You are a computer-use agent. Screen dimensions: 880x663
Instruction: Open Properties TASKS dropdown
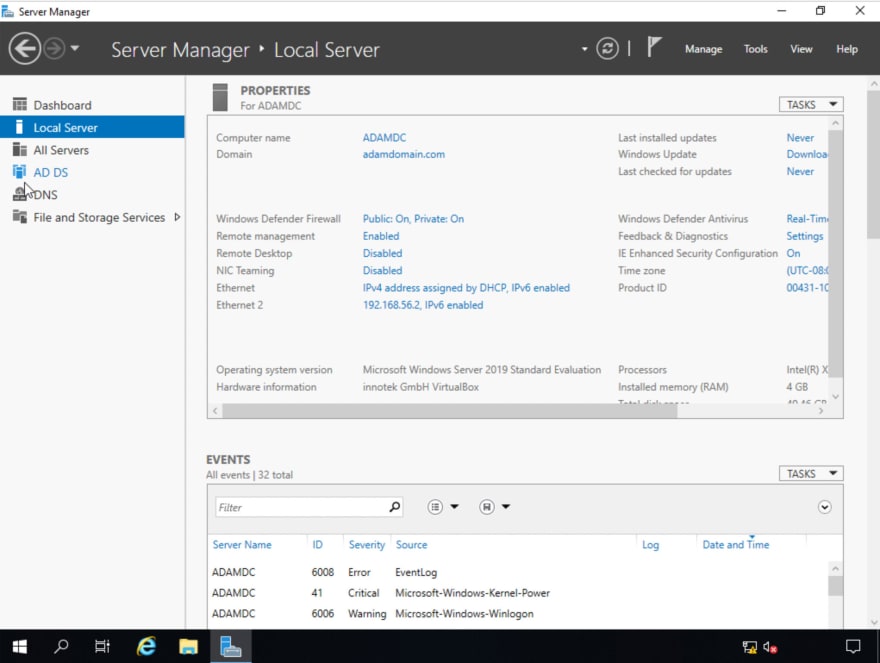[810, 104]
